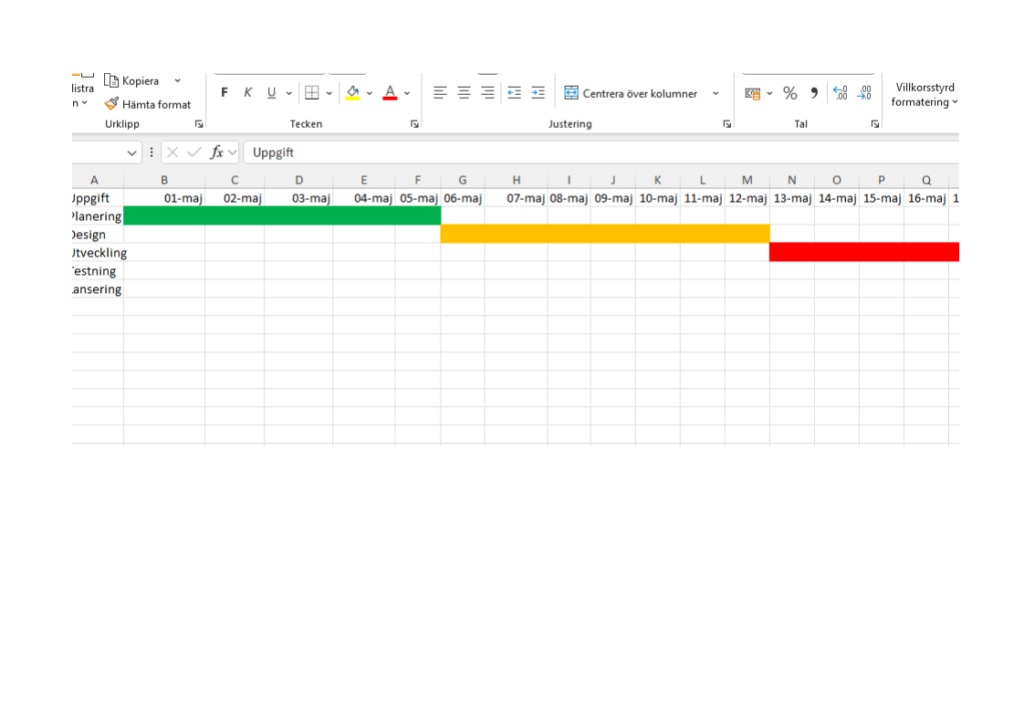This screenshot has width=1024, height=724.
Task: Apply cell borders icon
Action: coord(312,93)
